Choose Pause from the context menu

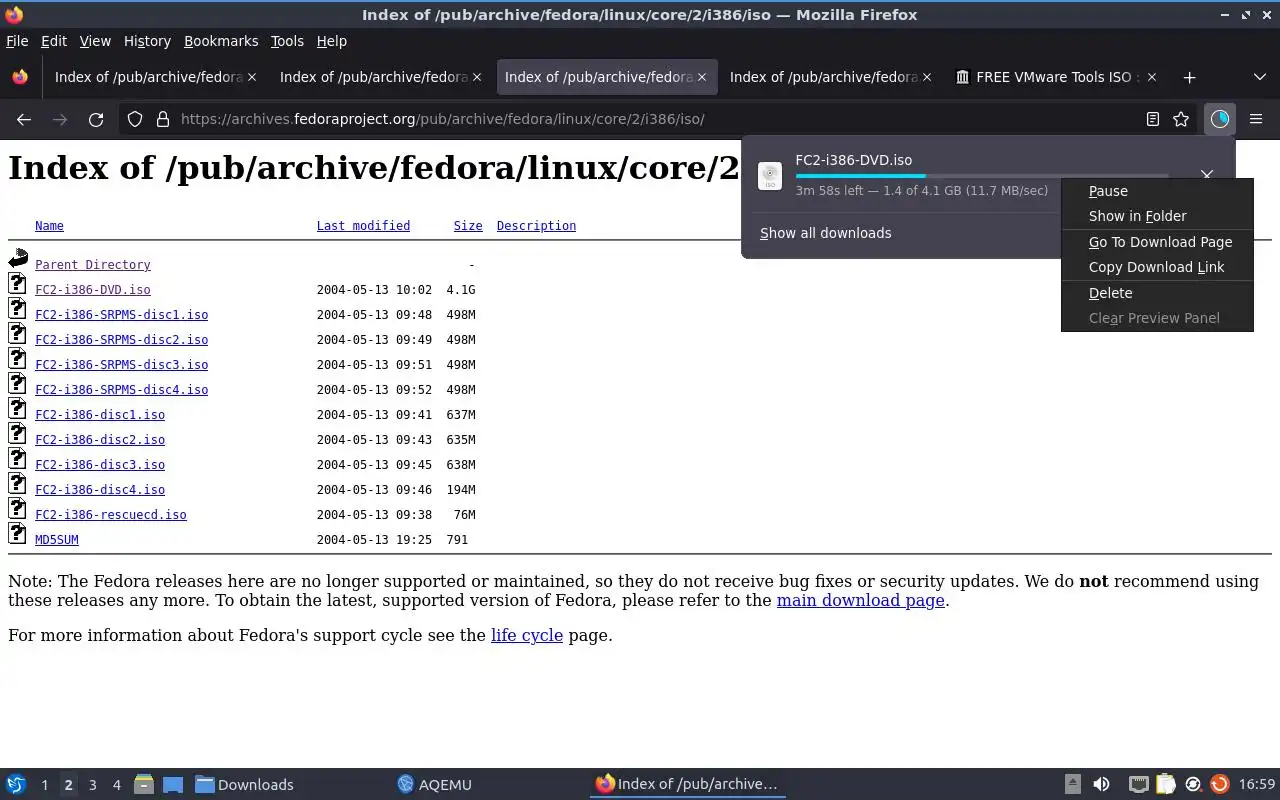point(1157,191)
